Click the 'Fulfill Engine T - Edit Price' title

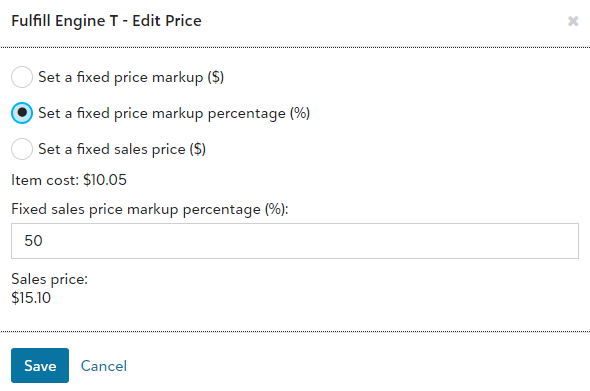(106, 21)
